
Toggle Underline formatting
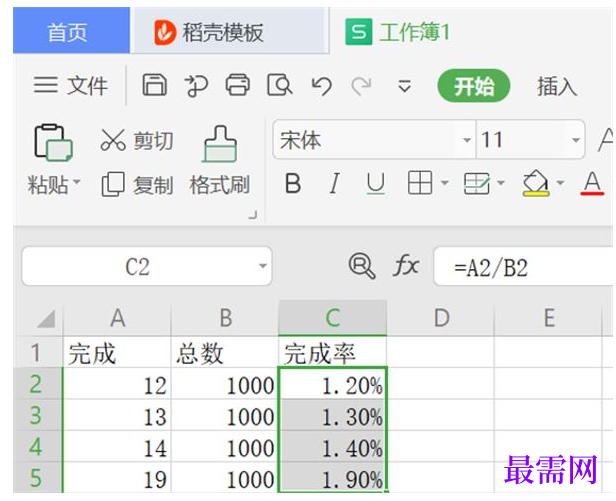click(375, 184)
